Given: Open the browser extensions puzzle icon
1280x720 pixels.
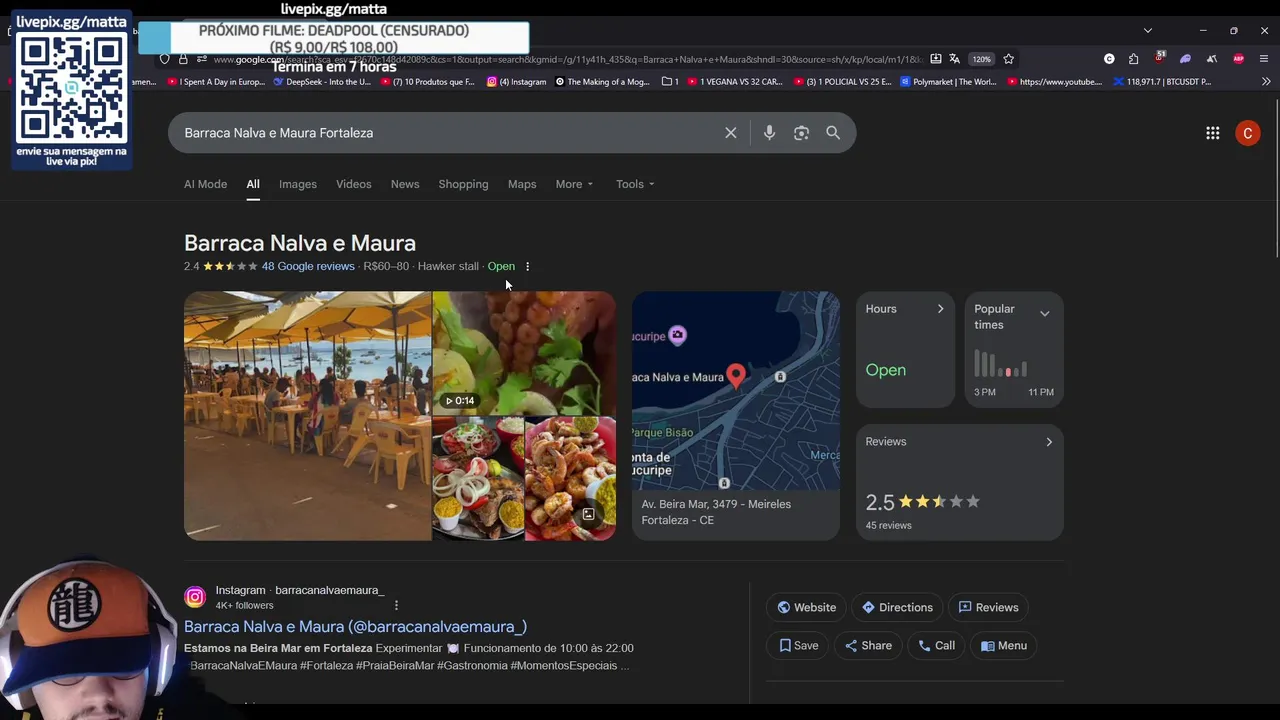Looking at the screenshot, I should pos(1133,59).
